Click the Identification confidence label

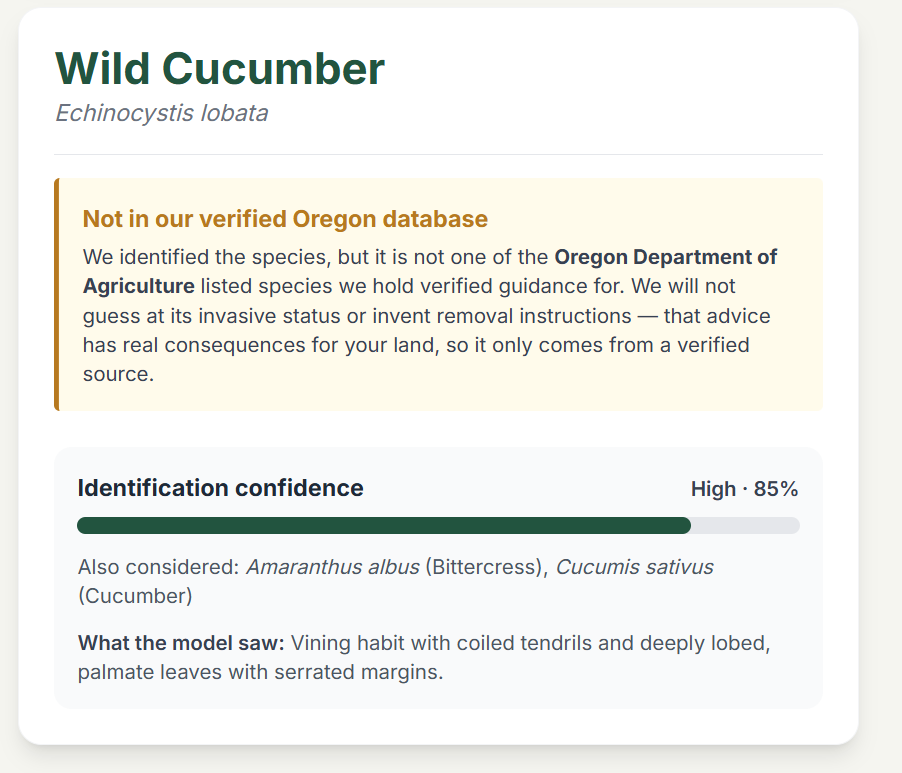(x=220, y=488)
